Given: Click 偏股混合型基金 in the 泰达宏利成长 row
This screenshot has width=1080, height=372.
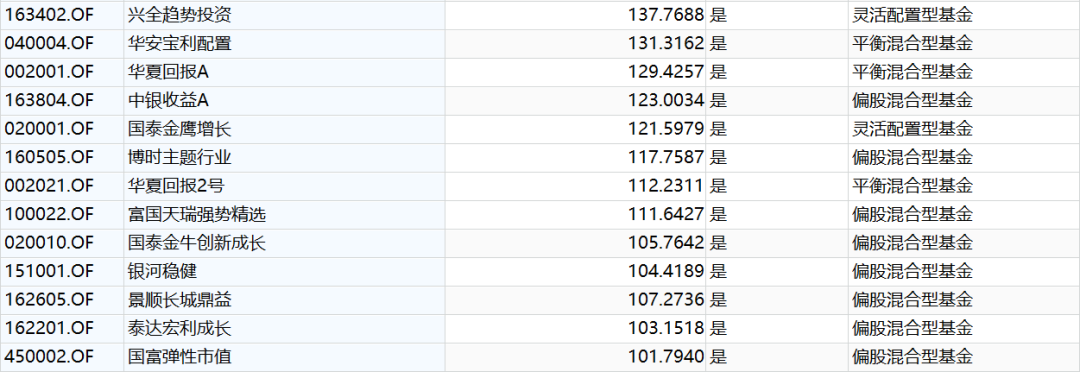Looking at the screenshot, I should [x=912, y=329].
